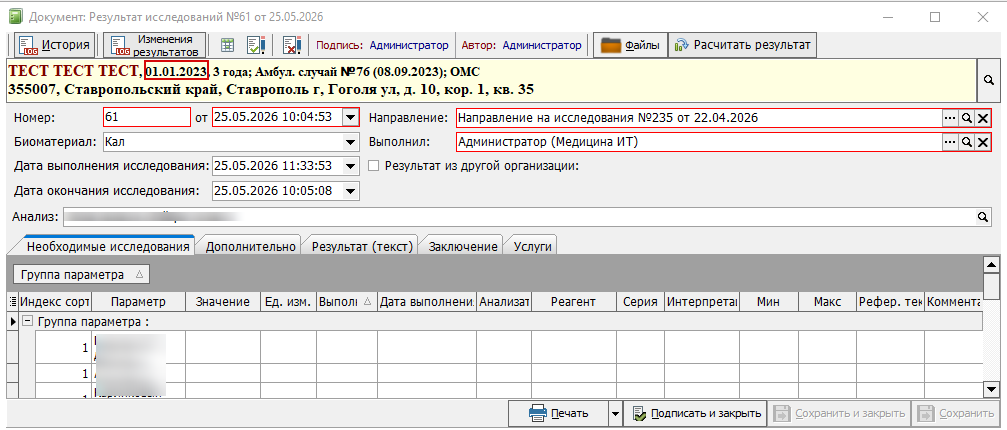Click Подпись: Администратор label
The width and height of the screenshot is (1007, 430).
point(382,46)
